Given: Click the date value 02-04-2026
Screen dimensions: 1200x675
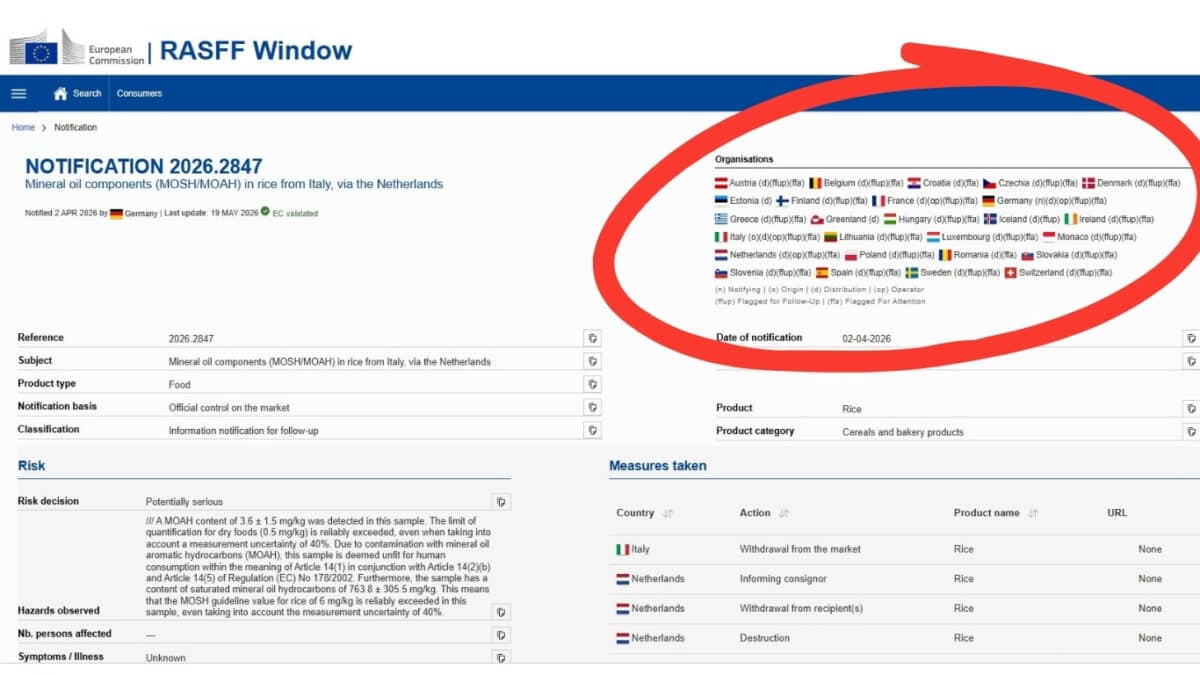Looking at the screenshot, I should click(866, 339).
